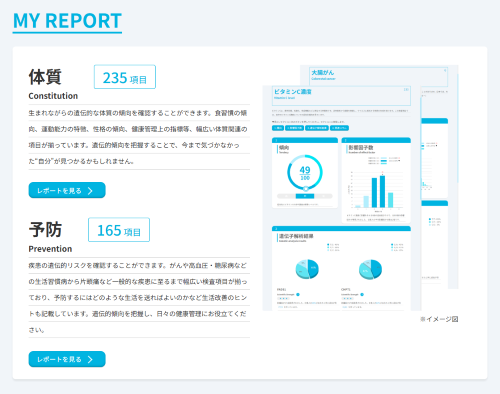This screenshot has width=500, height=394.
Task: Open the sample report preview image
Action: 360,188
